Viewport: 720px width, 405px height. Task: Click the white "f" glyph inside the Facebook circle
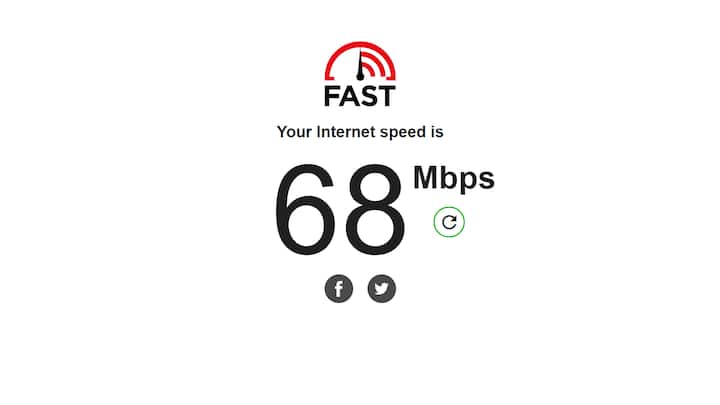point(339,289)
